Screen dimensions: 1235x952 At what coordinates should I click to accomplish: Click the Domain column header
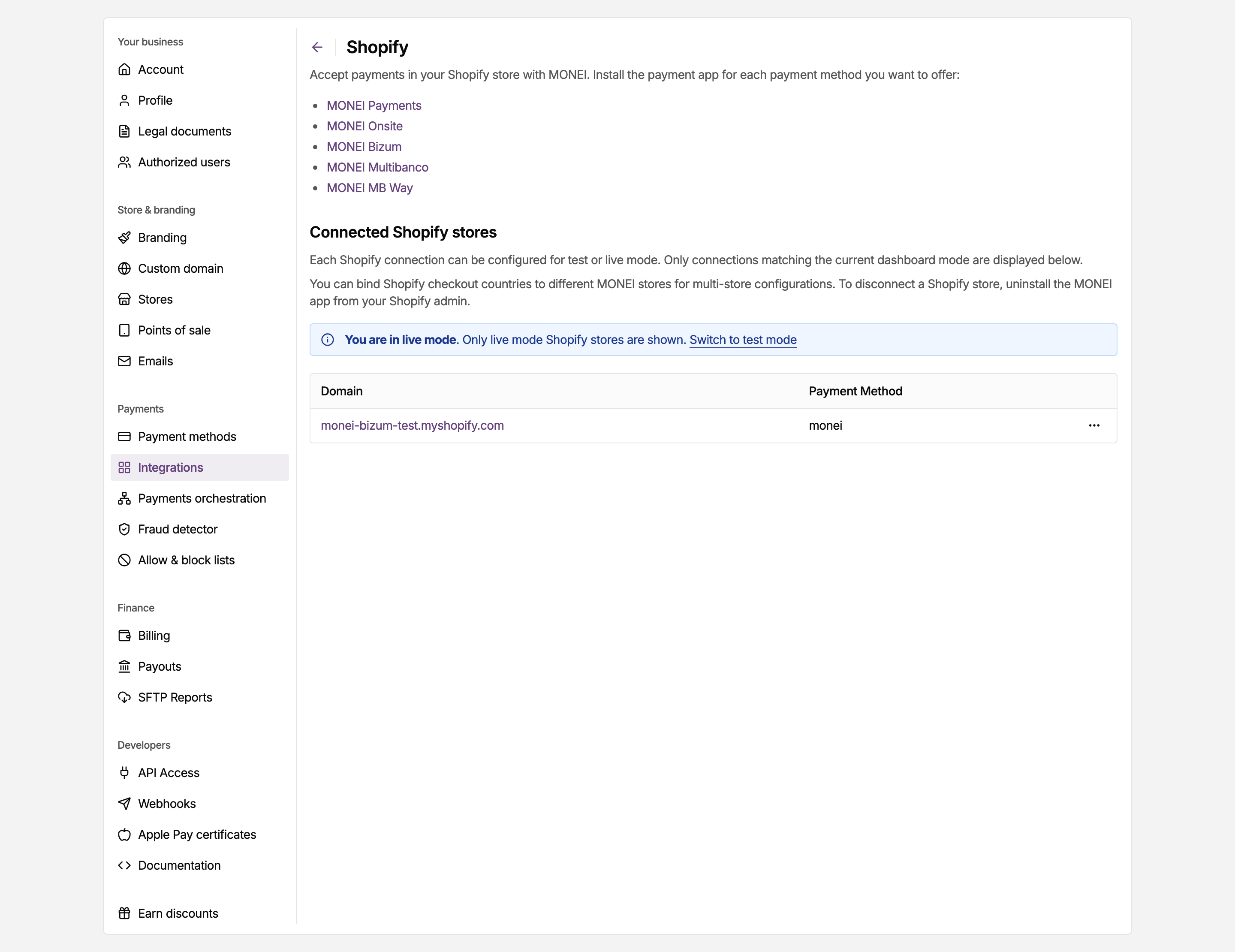coord(341,391)
